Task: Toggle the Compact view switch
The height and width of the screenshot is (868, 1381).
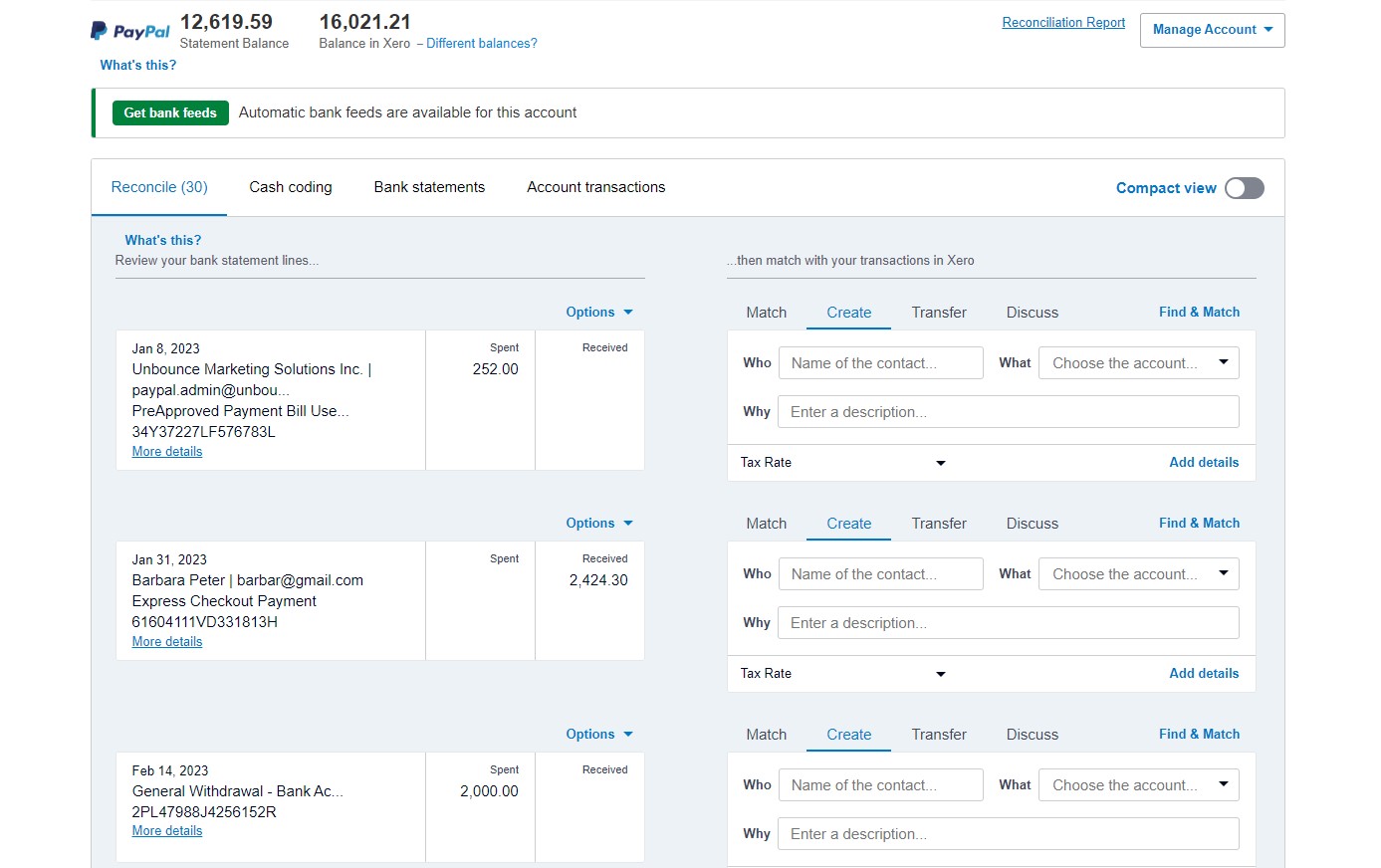Action: (1244, 188)
